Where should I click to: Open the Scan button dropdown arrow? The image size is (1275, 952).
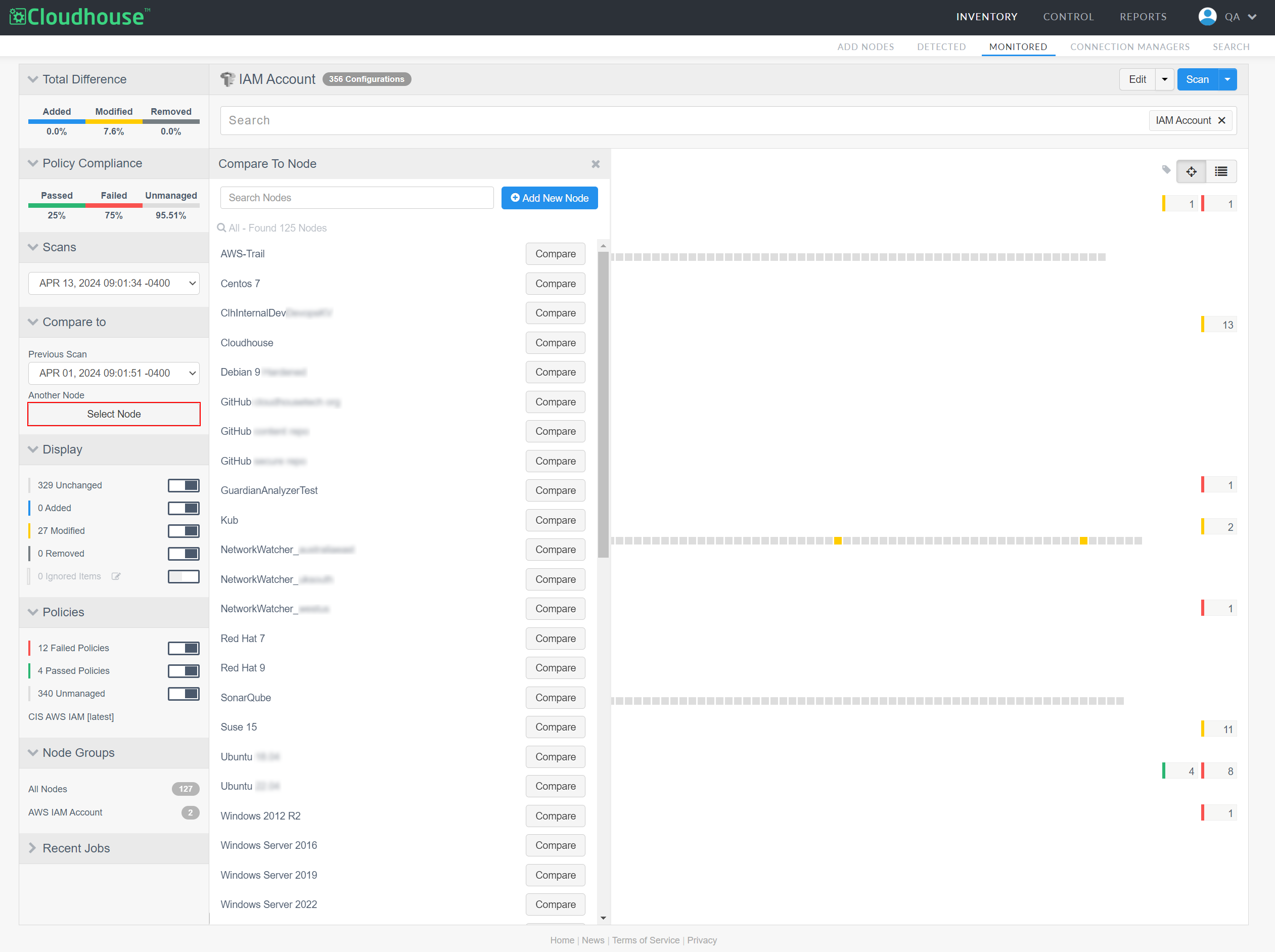coord(1227,79)
